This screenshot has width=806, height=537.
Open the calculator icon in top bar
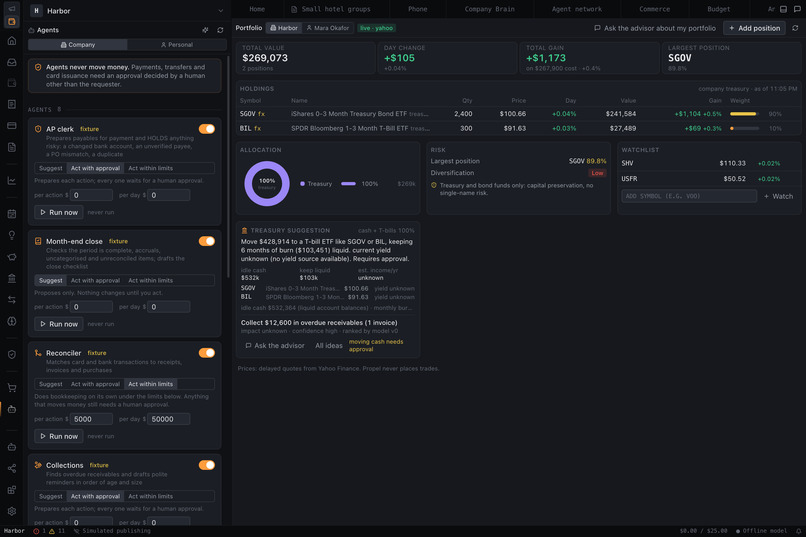point(783,9)
